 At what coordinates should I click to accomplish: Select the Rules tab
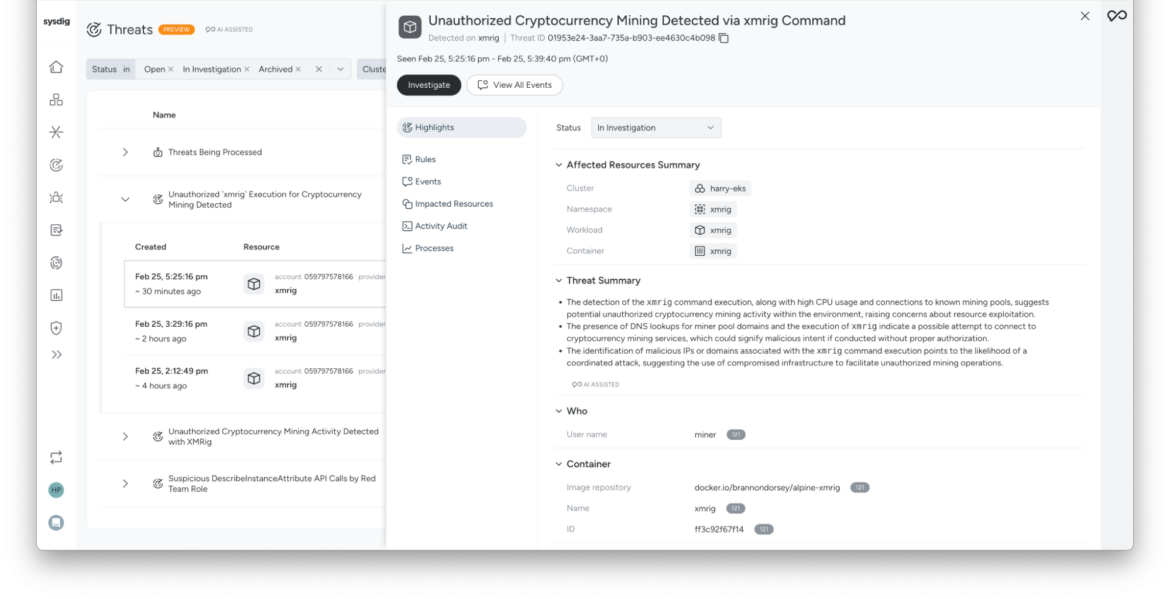pos(419,160)
